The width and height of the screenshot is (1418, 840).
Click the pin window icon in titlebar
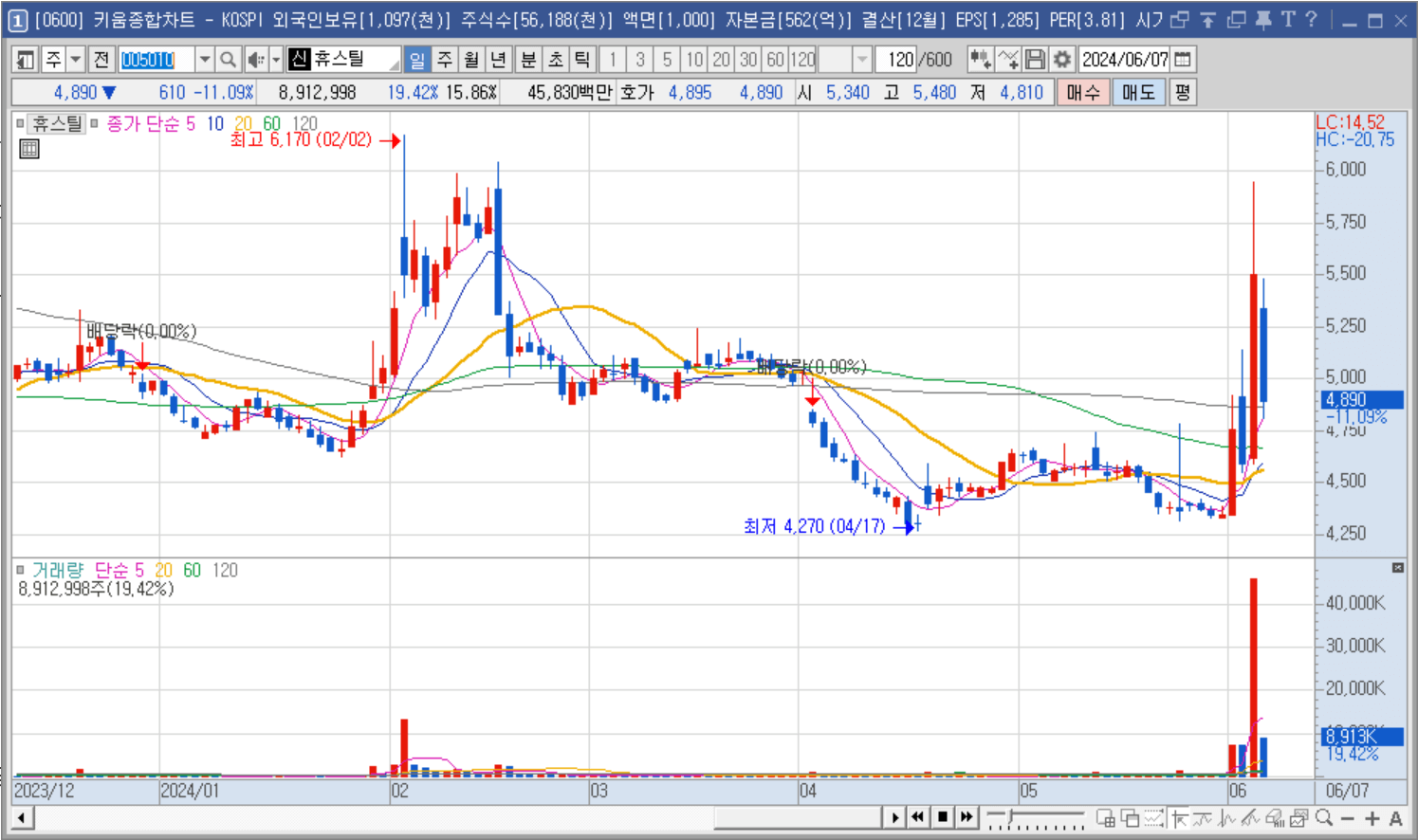tap(1262, 20)
